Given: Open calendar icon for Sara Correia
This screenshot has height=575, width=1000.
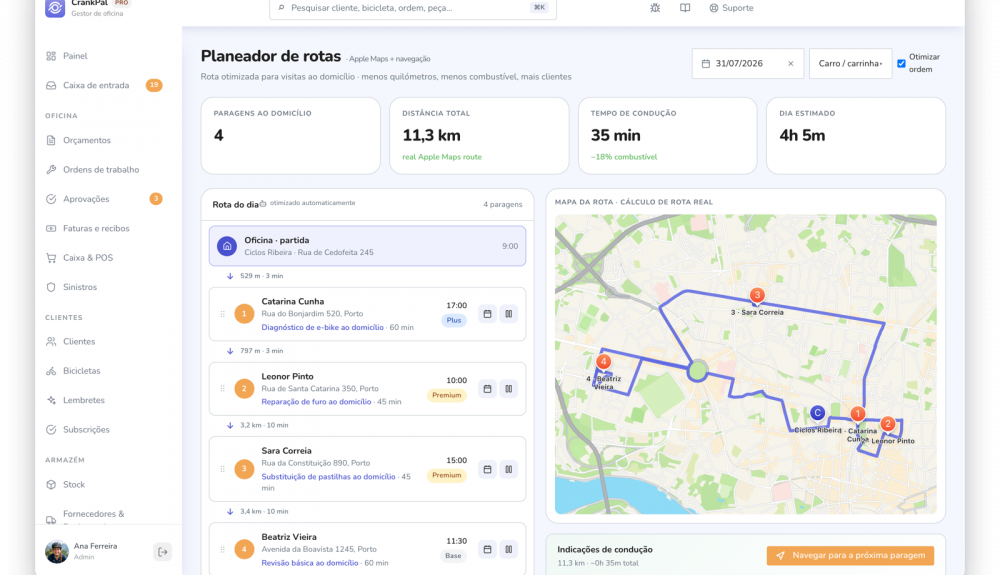Looking at the screenshot, I should 487,469.
